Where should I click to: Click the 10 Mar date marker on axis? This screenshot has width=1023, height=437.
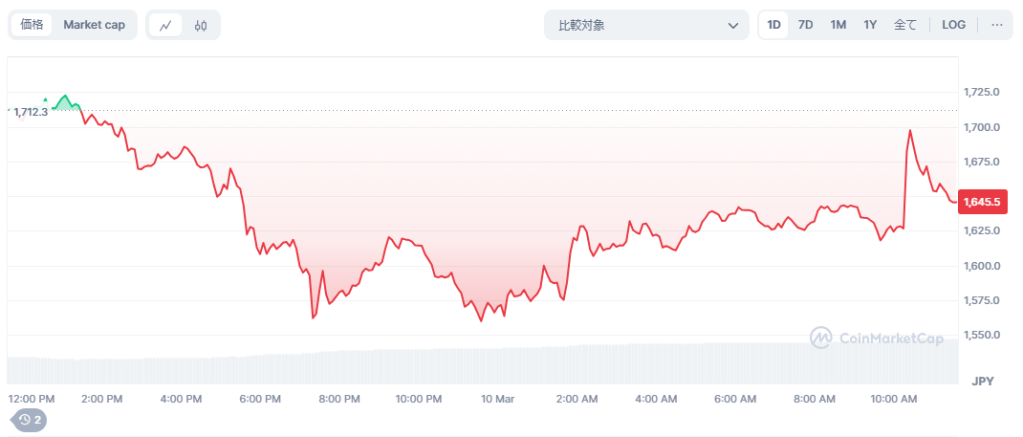point(497,399)
